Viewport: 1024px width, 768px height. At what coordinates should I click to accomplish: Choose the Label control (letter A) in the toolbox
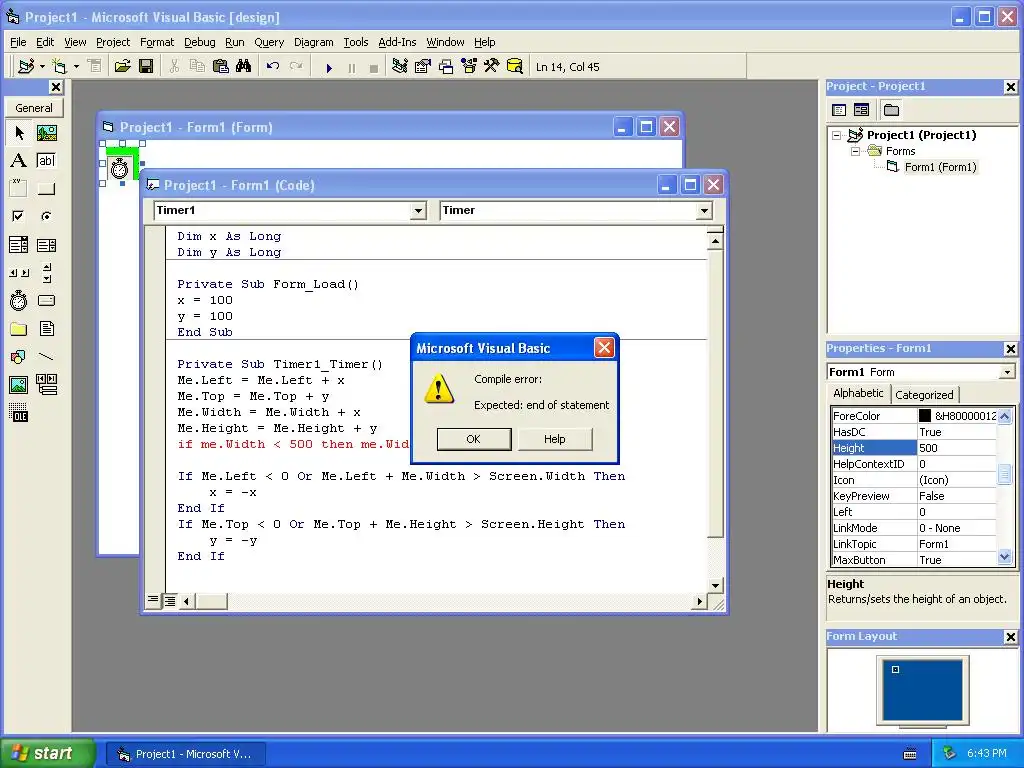[19, 161]
